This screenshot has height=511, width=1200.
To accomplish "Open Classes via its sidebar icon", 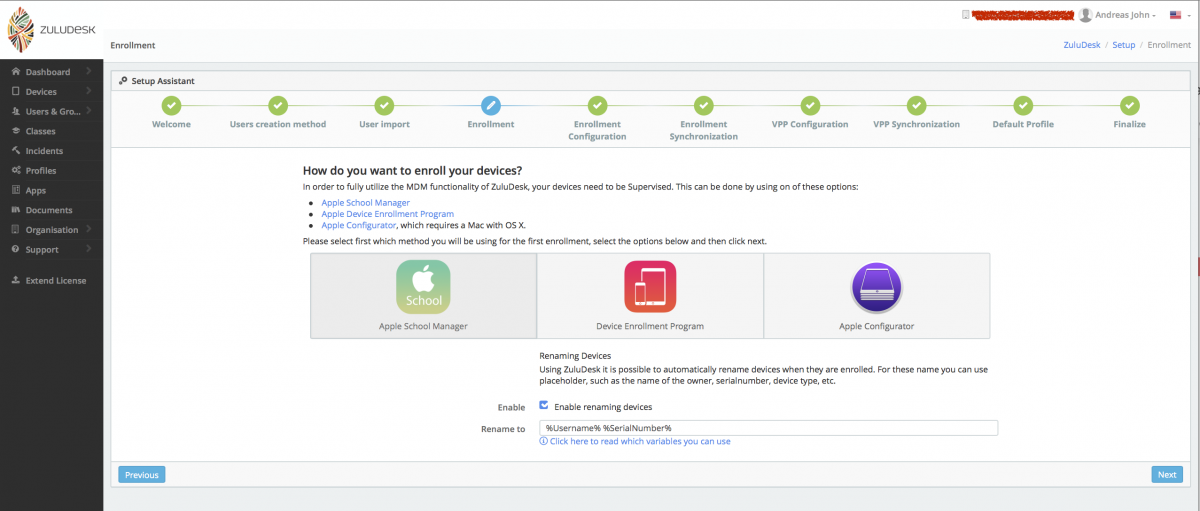I will [x=16, y=131].
